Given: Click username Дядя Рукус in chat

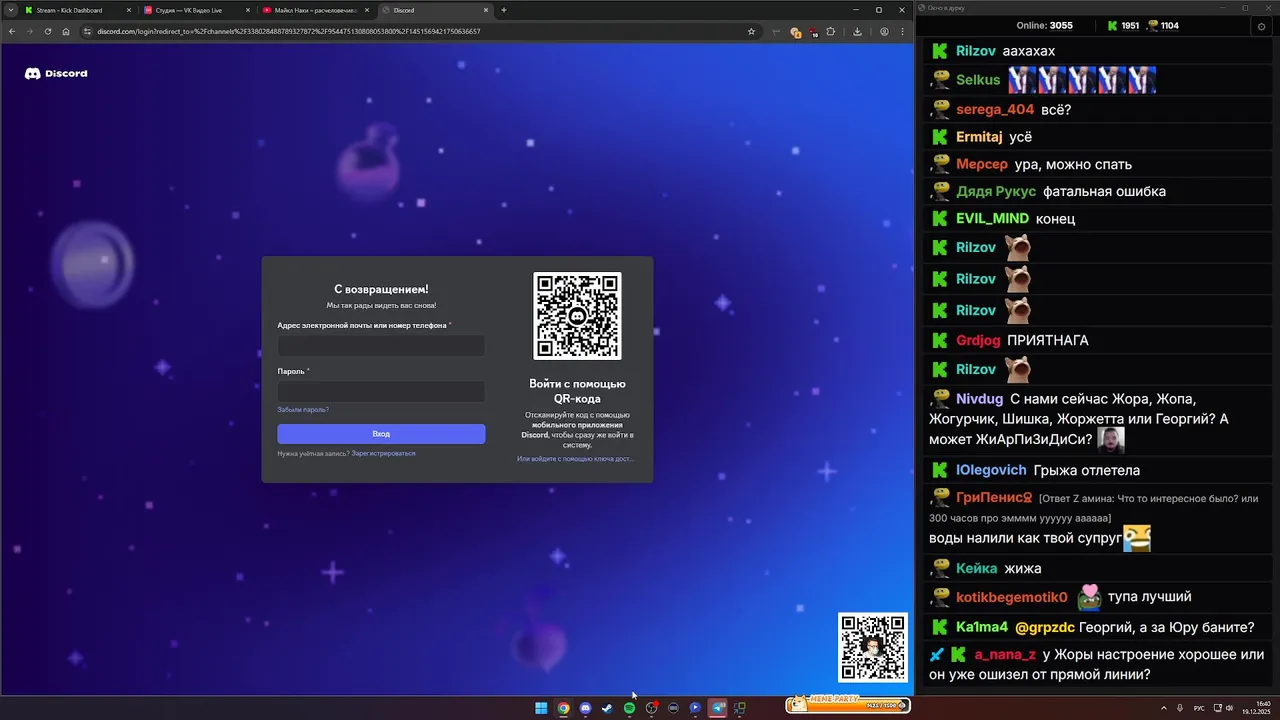Looking at the screenshot, I should point(996,191).
